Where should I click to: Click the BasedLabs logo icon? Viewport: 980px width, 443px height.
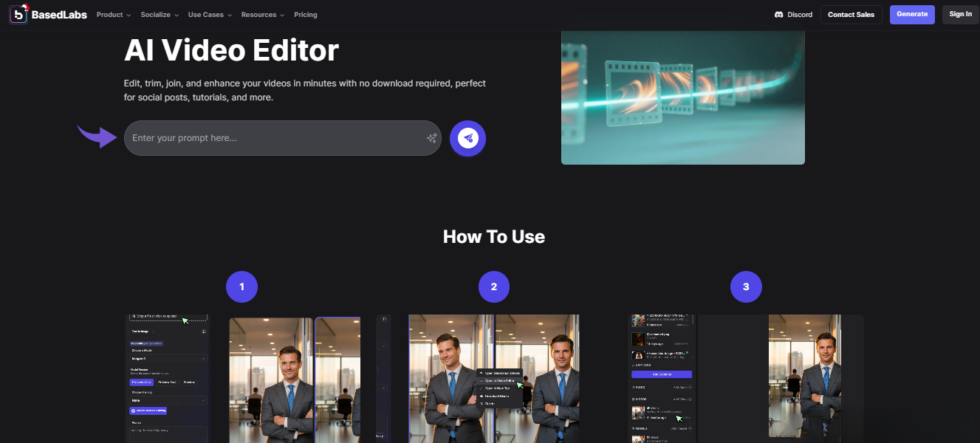pos(18,14)
